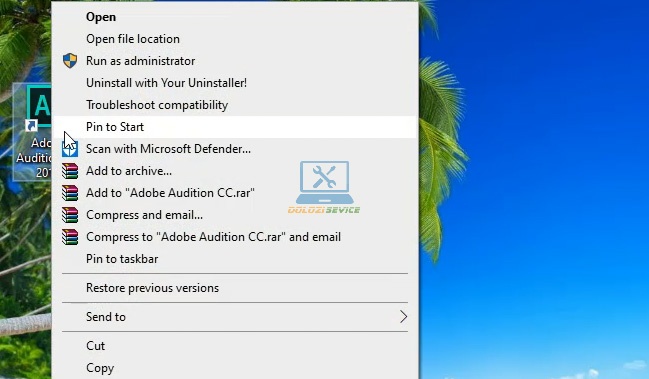The height and width of the screenshot is (379, 649).
Task: Choose Troubleshoot compatibility
Action: [235, 105]
